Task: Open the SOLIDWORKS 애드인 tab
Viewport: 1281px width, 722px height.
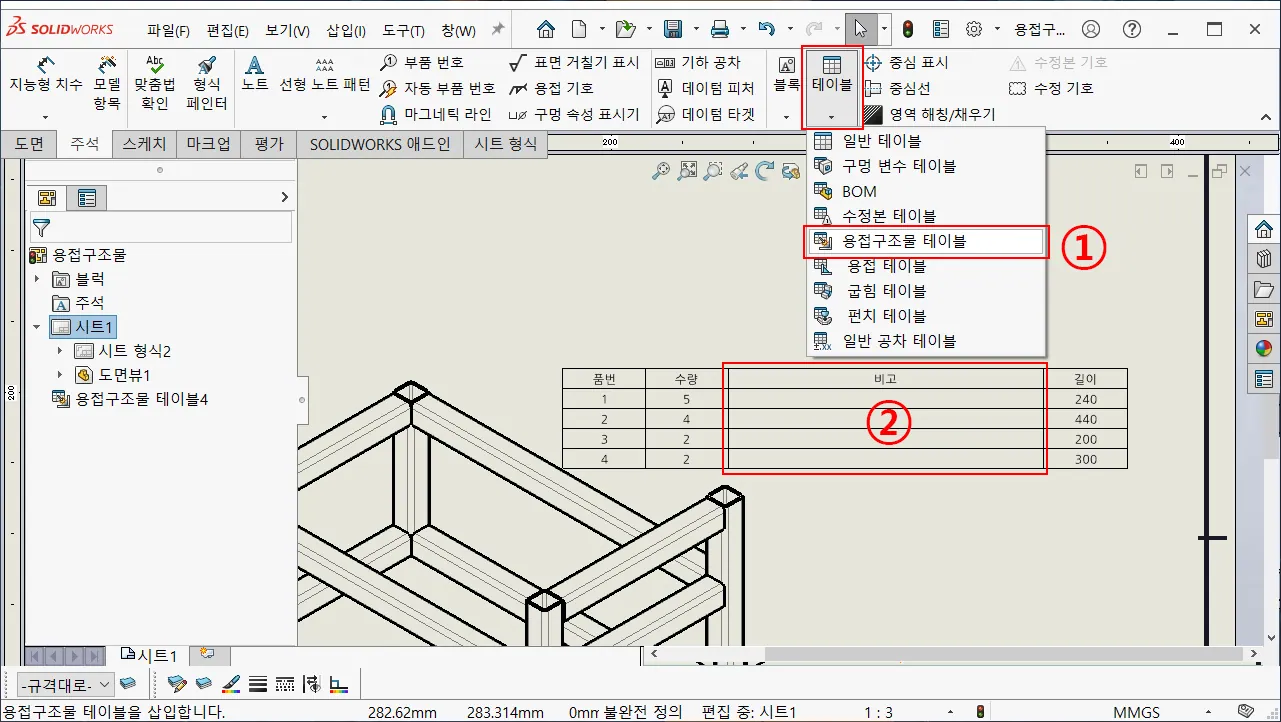Action: coord(380,144)
